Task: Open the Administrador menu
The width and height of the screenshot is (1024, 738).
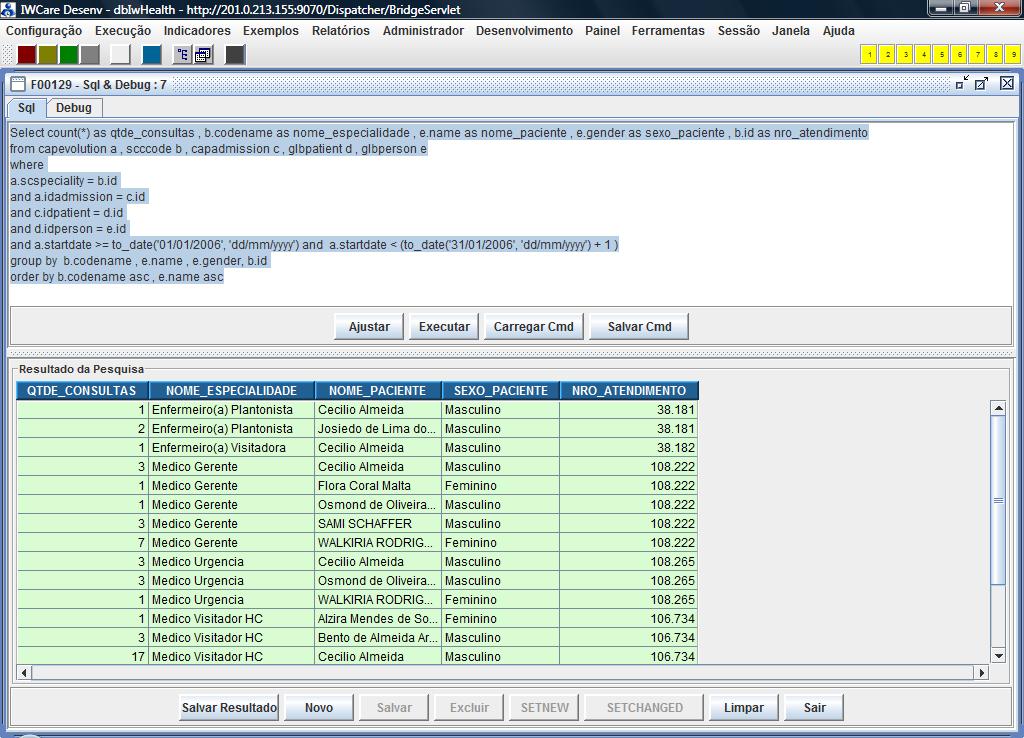Action: (423, 31)
